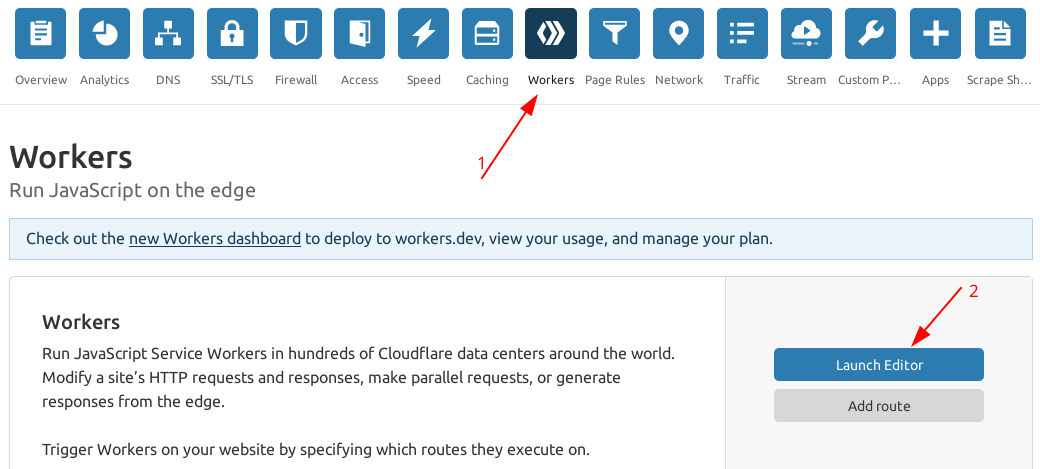
Task: Follow the new Workers dashboard link
Action: tap(215, 238)
